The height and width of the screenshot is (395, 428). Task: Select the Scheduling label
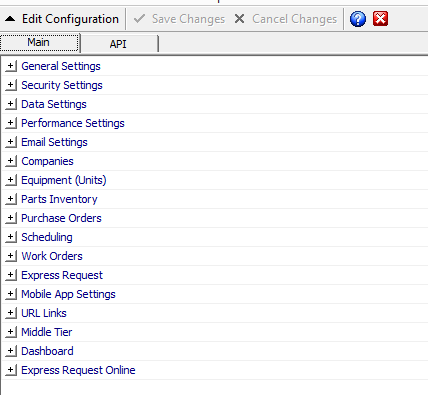pyautogui.click(x=47, y=237)
